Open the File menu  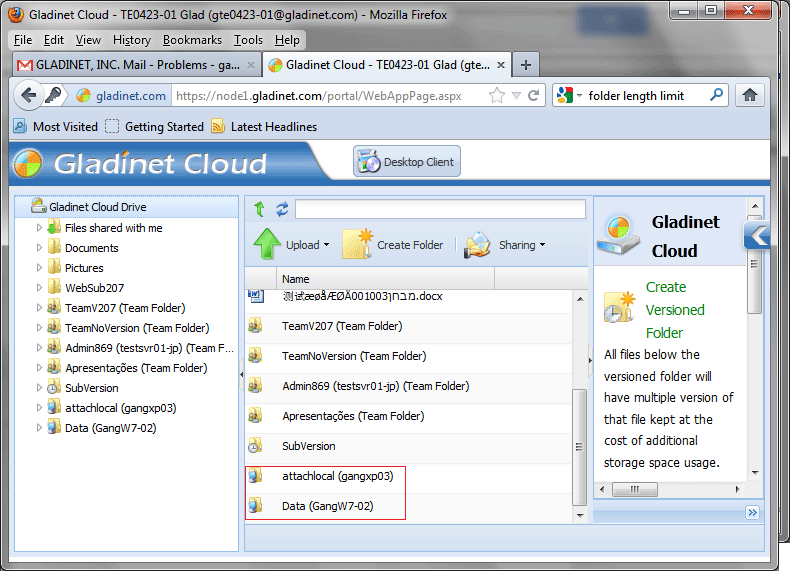click(x=23, y=40)
